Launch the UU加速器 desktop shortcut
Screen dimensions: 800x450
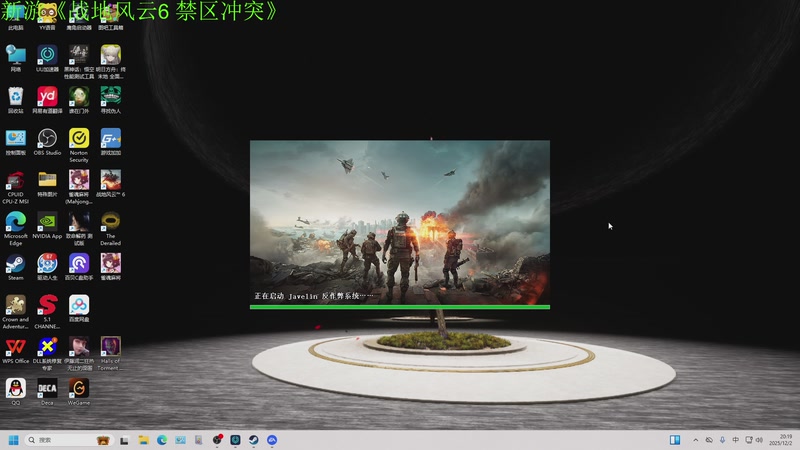[47, 58]
